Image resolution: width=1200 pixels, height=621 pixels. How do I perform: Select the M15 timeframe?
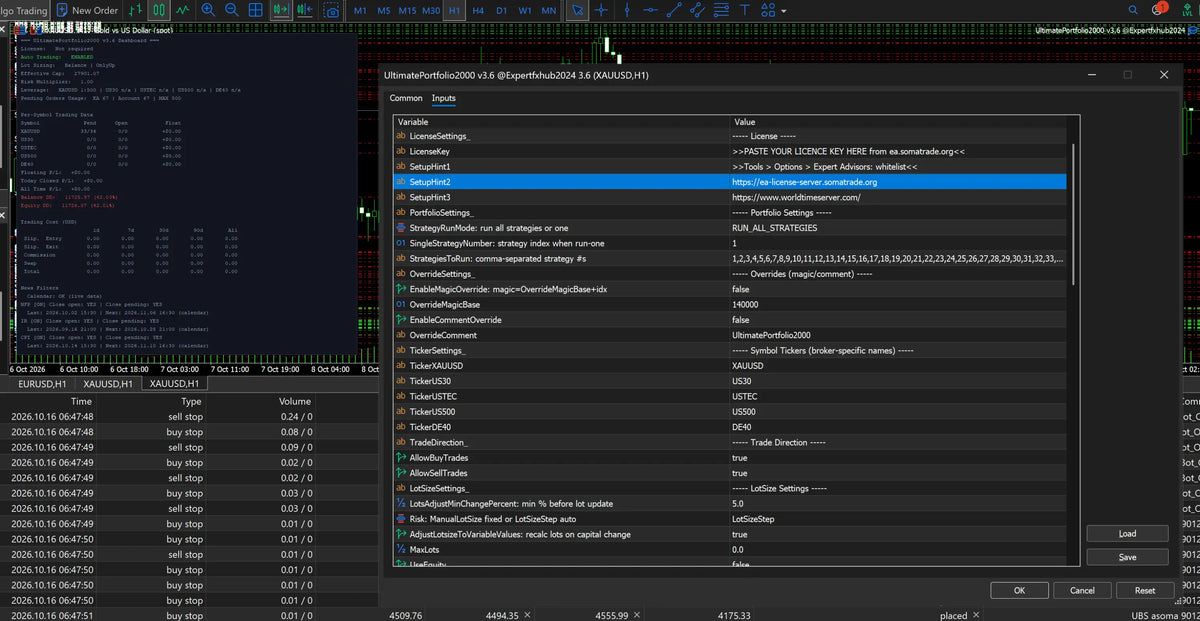click(408, 10)
